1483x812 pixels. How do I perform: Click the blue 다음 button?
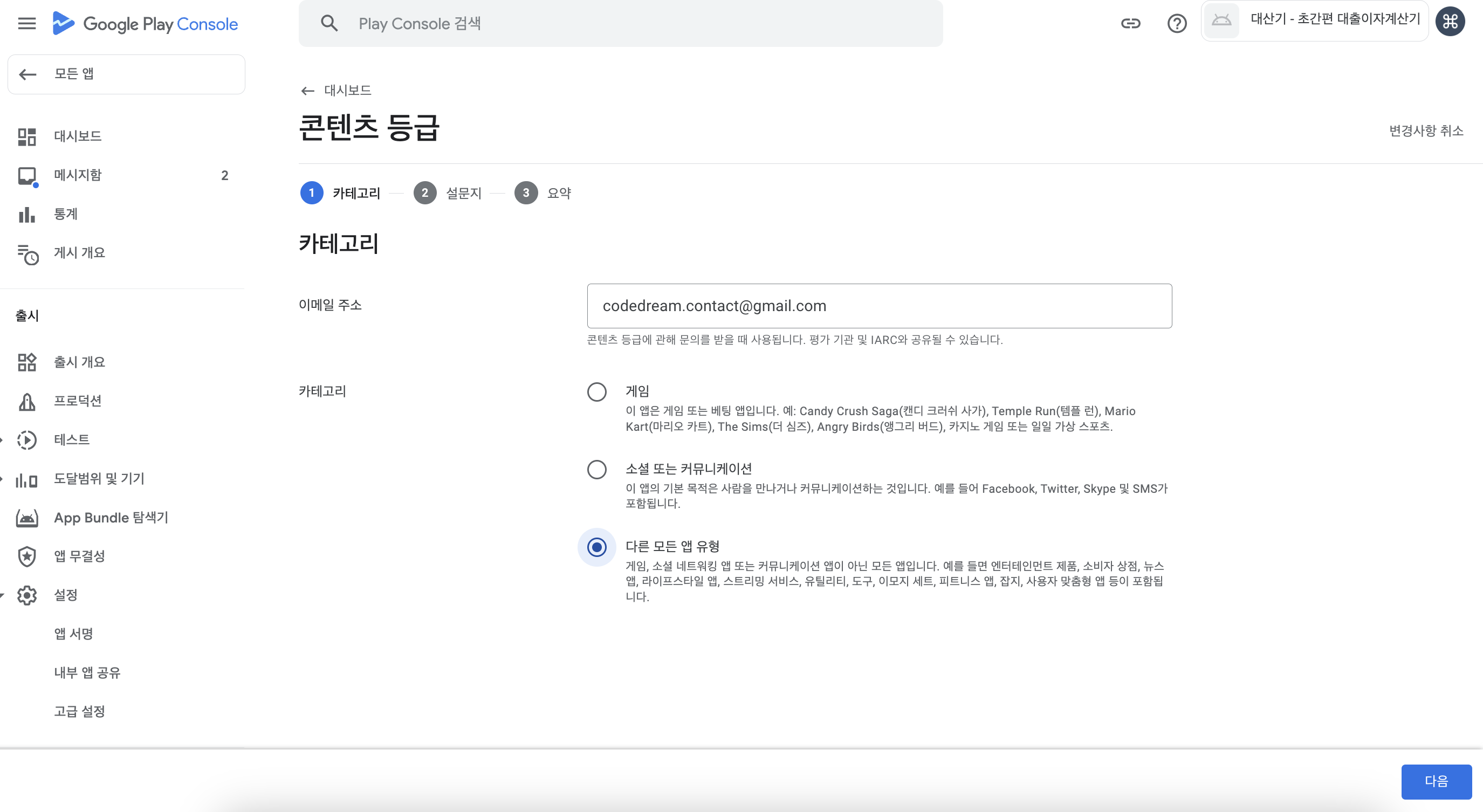pos(1436,781)
